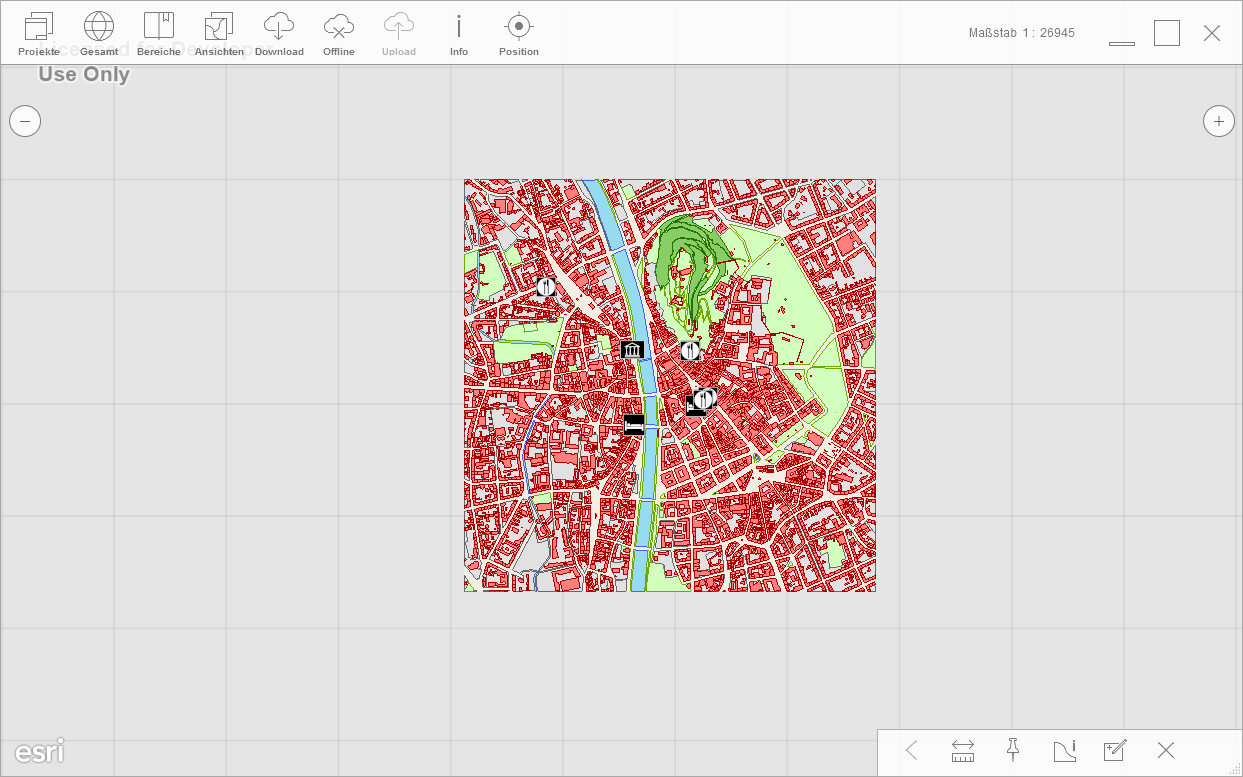Click the Maßstab scale display

(x=1021, y=33)
